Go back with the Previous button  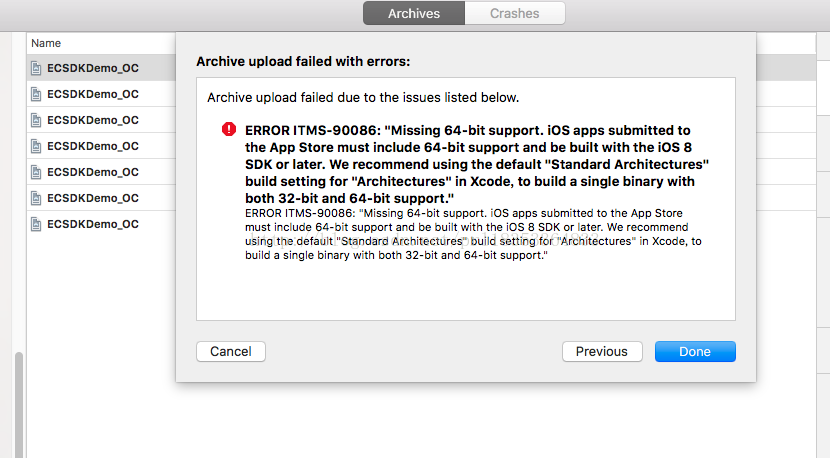pos(602,352)
